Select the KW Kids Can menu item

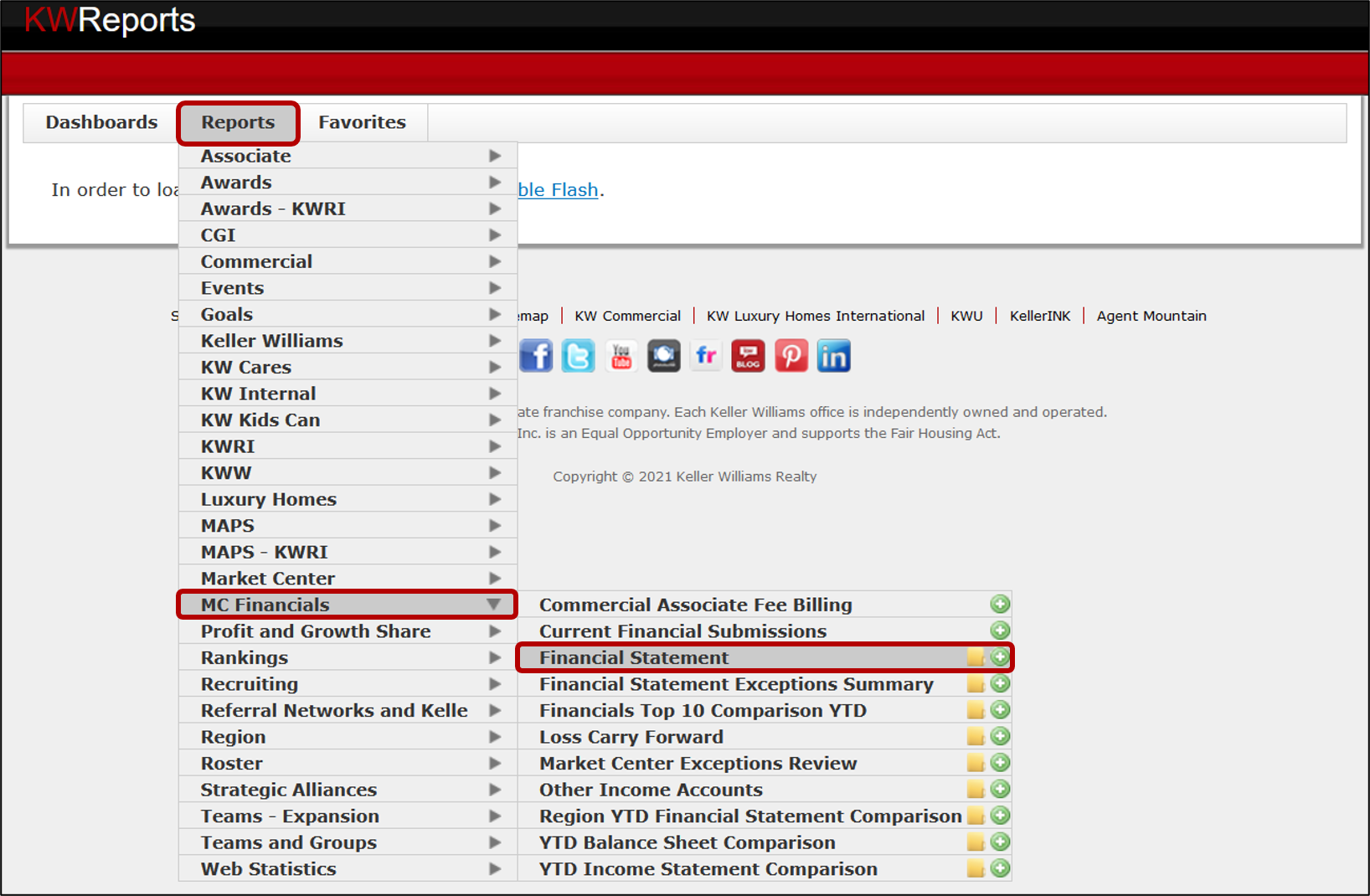click(348, 420)
